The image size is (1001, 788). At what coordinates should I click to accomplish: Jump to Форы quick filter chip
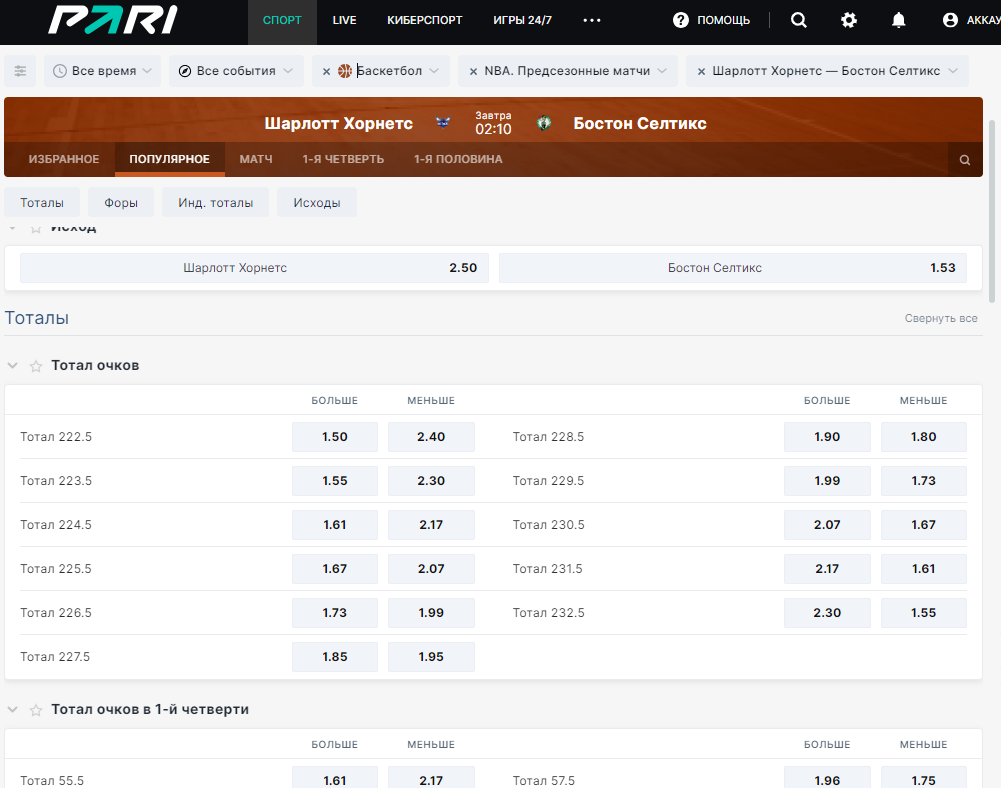(x=121, y=202)
